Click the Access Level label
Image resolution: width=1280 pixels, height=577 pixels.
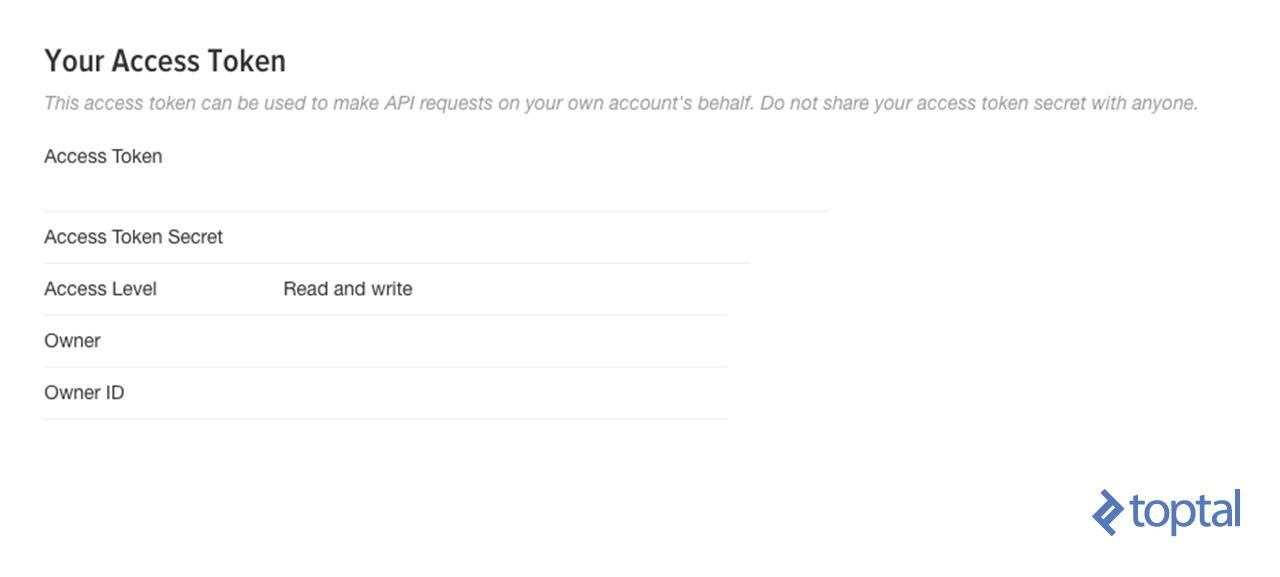(100, 289)
